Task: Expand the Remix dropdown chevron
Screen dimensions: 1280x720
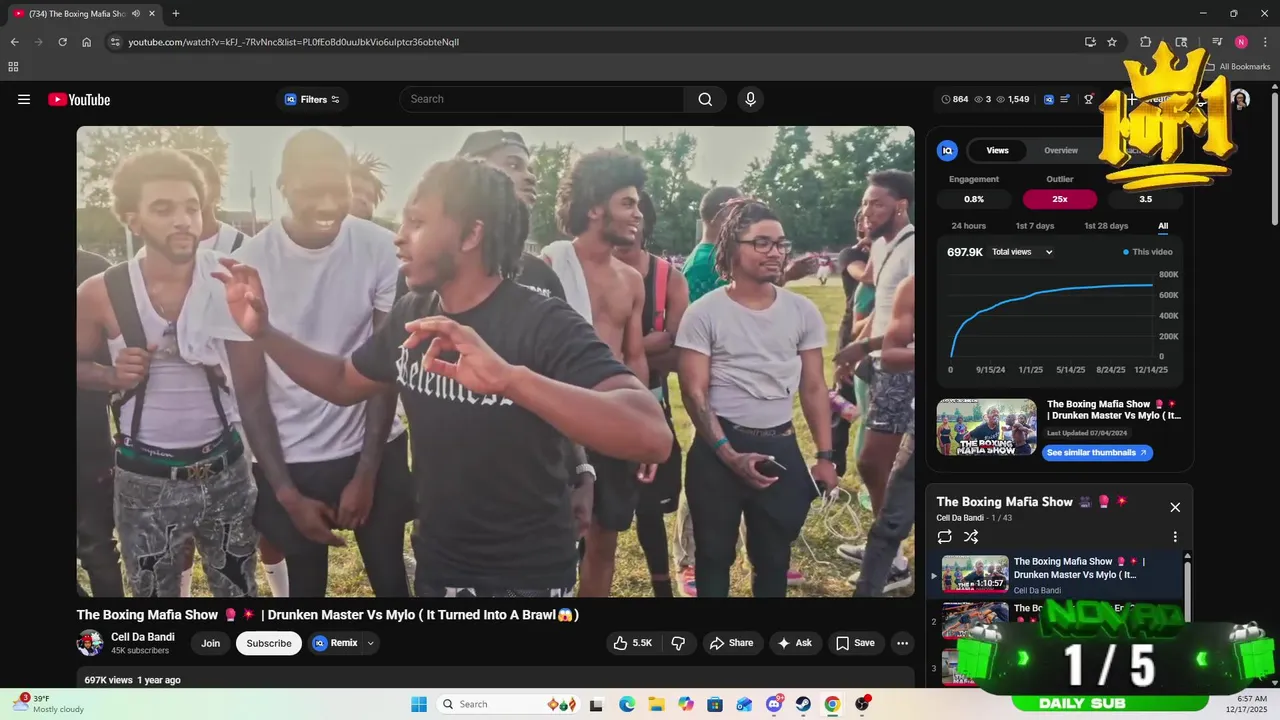Action: pos(371,643)
